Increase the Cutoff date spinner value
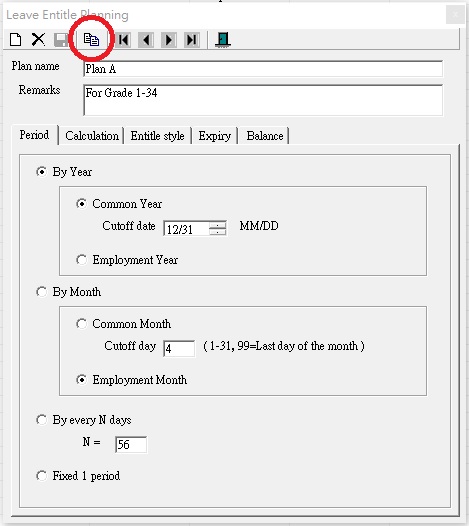This screenshot has height=526, width=469. click(x=217, y=225)
